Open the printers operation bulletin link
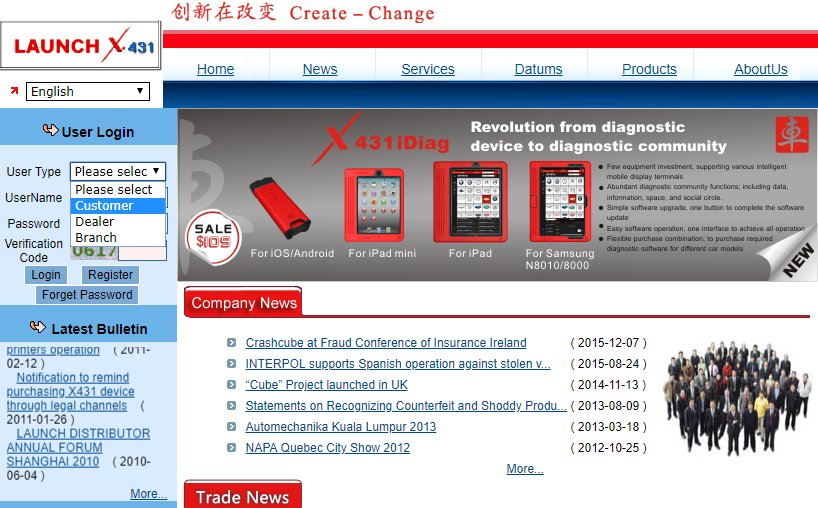818x508 pixels. pyautogui.click(x=53, y=349)
